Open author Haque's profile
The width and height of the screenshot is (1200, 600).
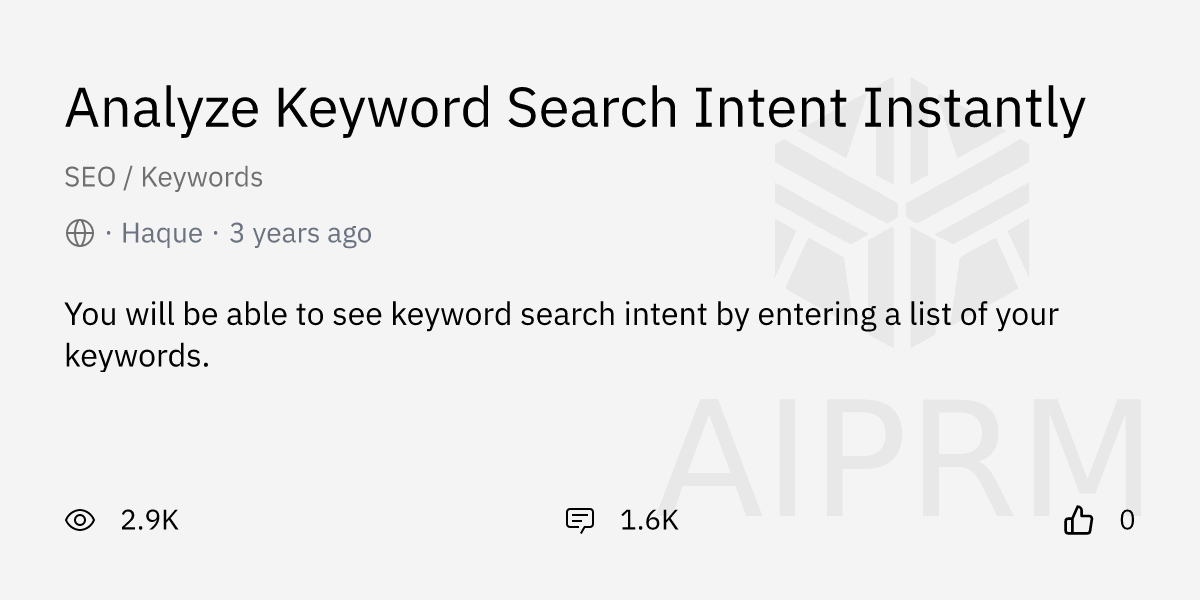click(x=161, y=233)
